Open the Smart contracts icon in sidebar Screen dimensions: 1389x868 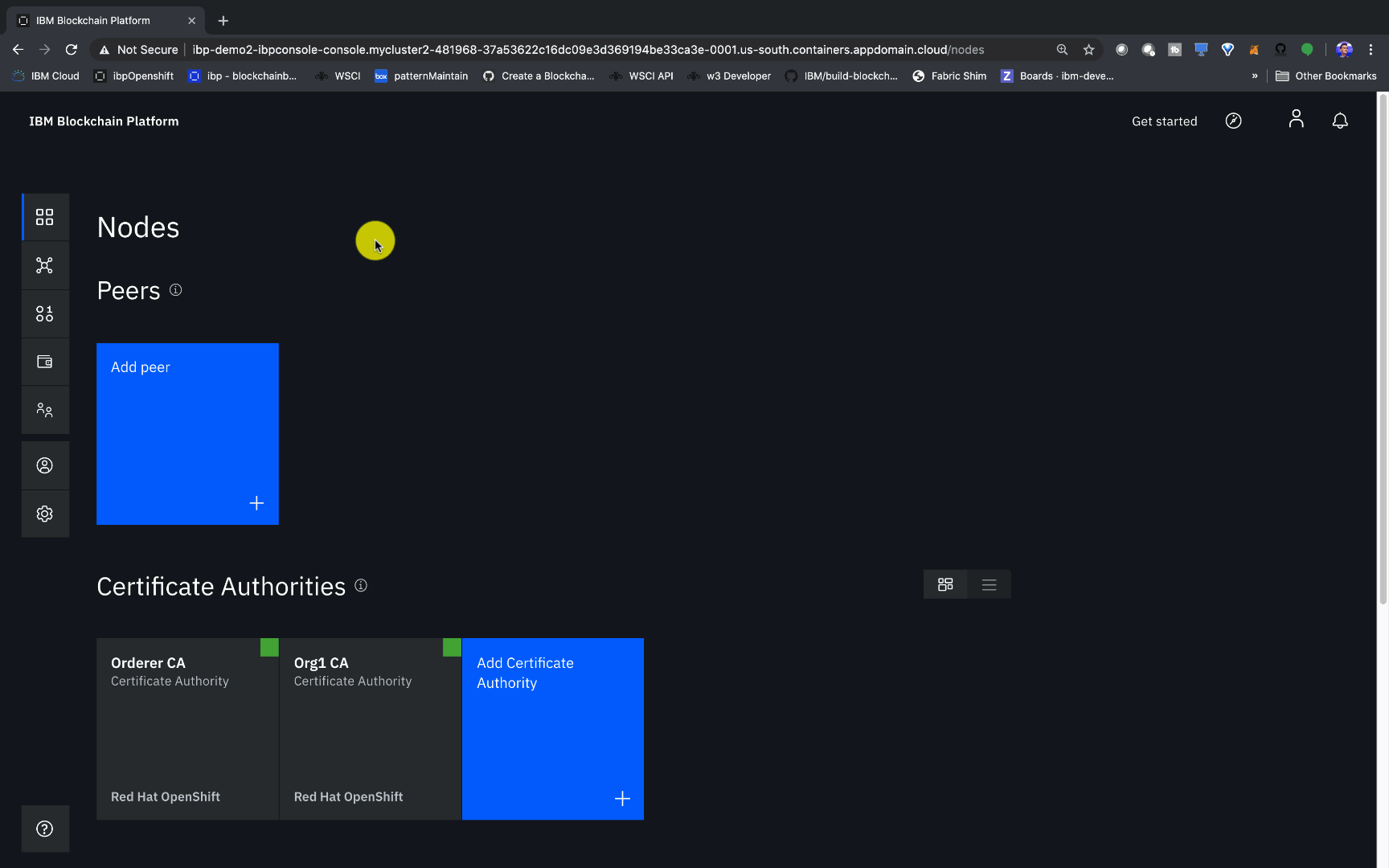coord(45,313)
